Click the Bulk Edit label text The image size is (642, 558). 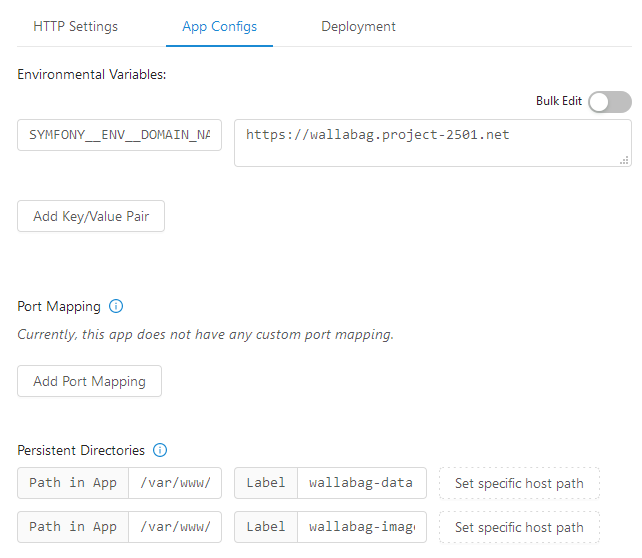(559, 102)
